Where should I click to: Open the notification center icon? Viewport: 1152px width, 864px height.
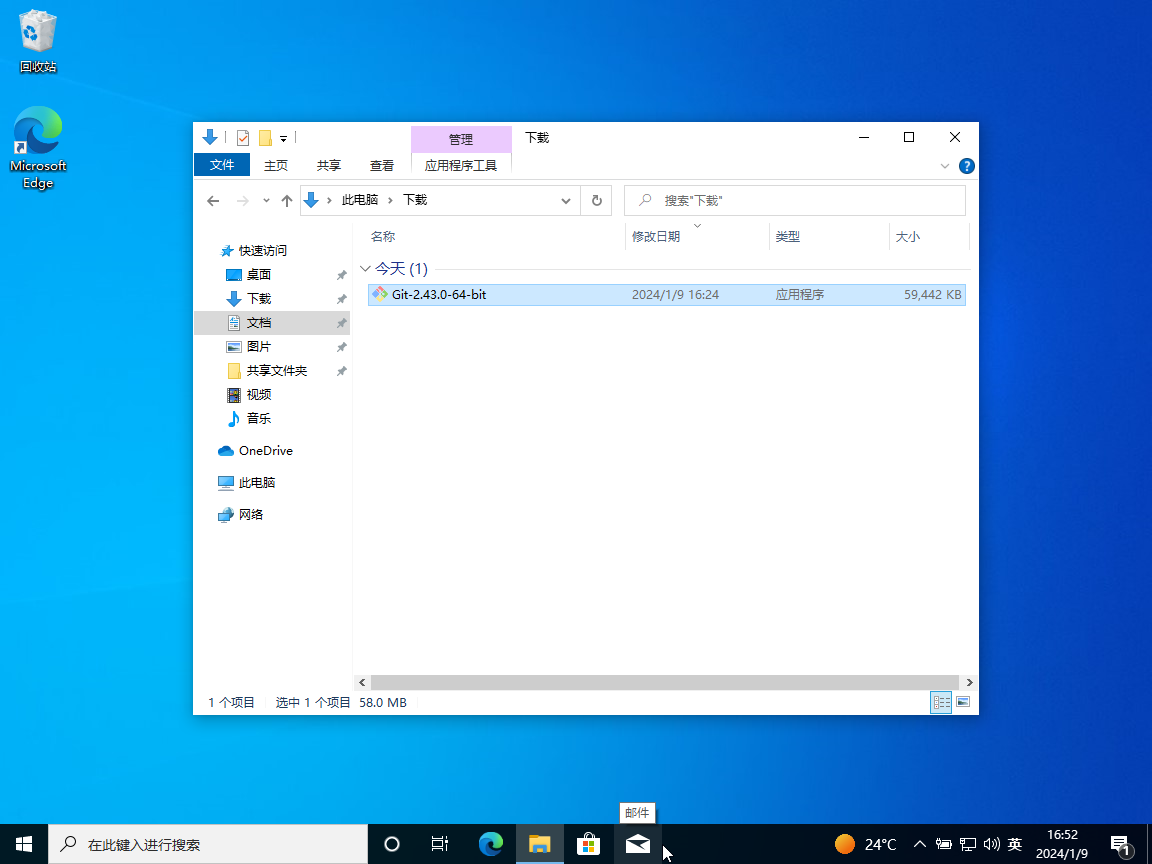(1121, 844)
